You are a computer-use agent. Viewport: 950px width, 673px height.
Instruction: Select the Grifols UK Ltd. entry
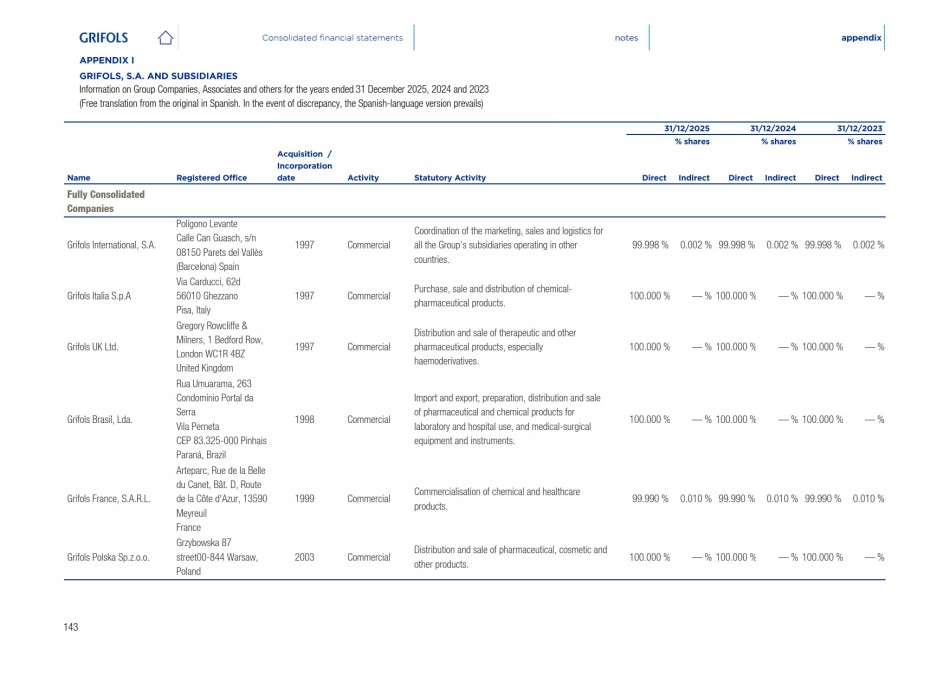point(93,347)
